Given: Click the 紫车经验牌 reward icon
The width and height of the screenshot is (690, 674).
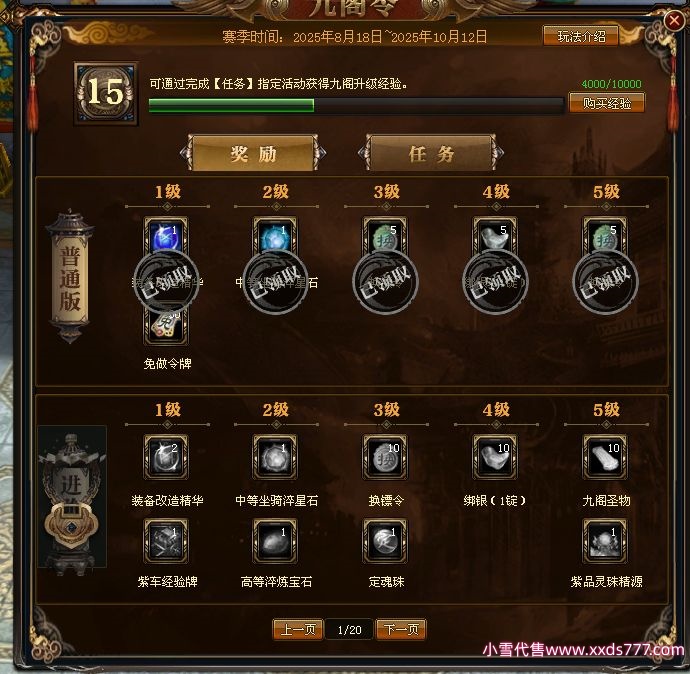Looking at the screenshot, I should 166,541.
